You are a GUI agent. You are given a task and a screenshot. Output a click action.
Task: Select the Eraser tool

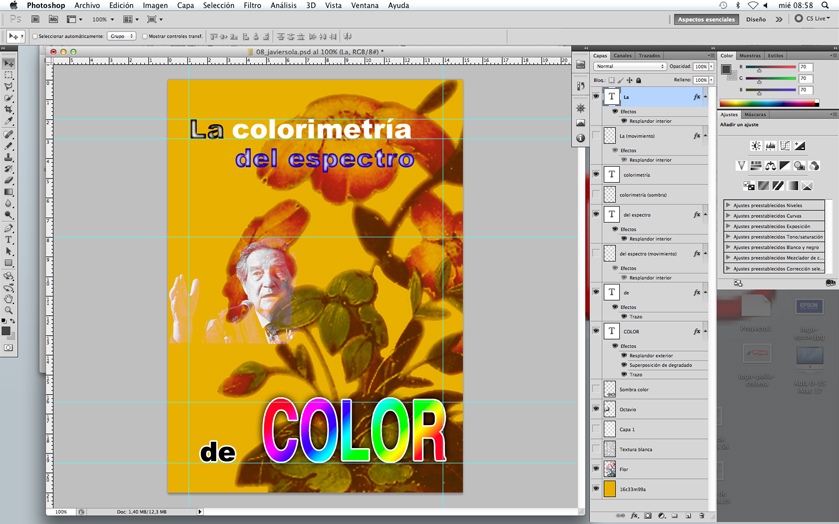9,180
